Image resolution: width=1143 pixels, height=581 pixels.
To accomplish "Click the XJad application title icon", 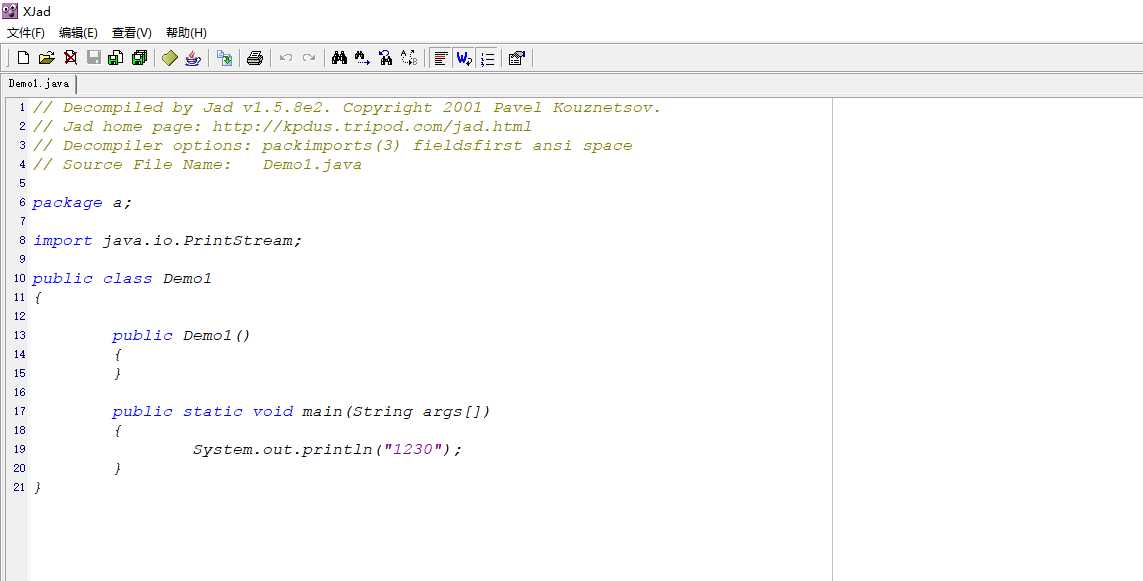I will pos(9,11).
